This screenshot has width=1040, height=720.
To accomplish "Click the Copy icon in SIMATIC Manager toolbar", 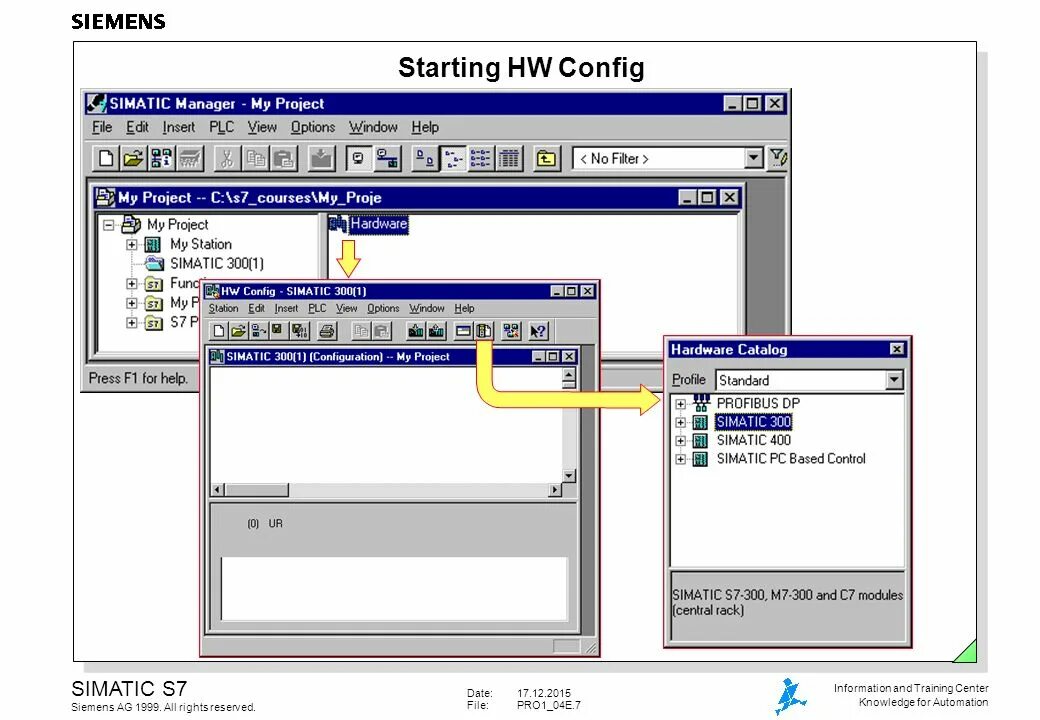I will point(255,158).
